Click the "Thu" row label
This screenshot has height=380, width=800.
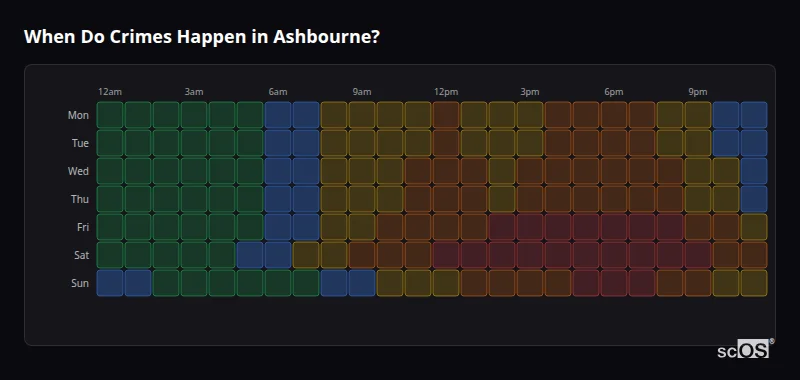[80, 199]
